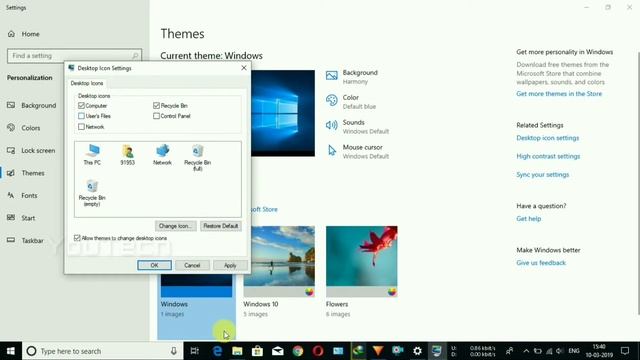Screen dimensions: 640x360
Task: Check the Control Panel checkbox
Action: coord(156,116)
